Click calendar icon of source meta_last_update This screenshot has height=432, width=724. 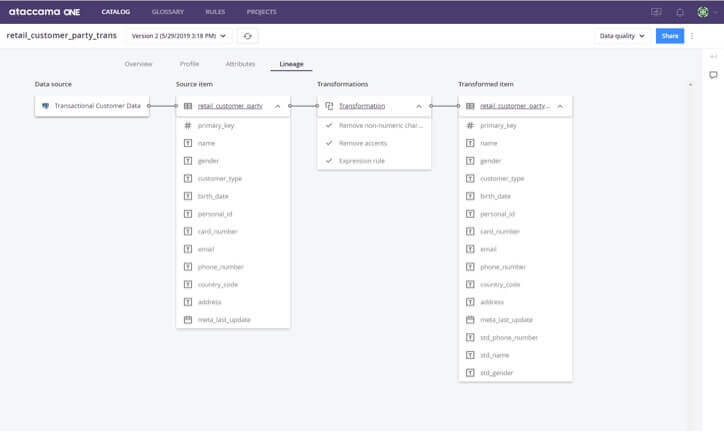188,319
